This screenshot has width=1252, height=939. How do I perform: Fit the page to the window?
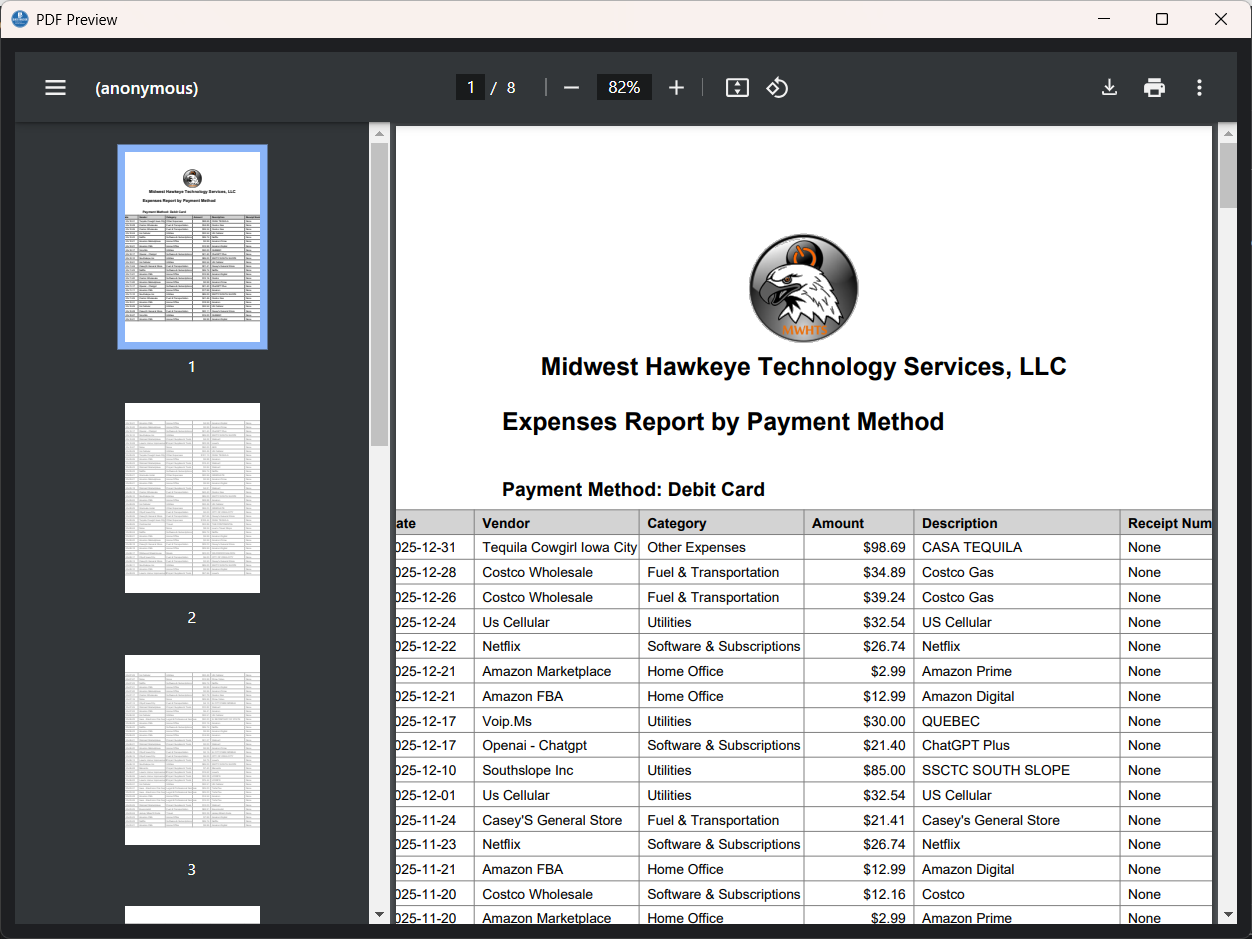(737, 87)
